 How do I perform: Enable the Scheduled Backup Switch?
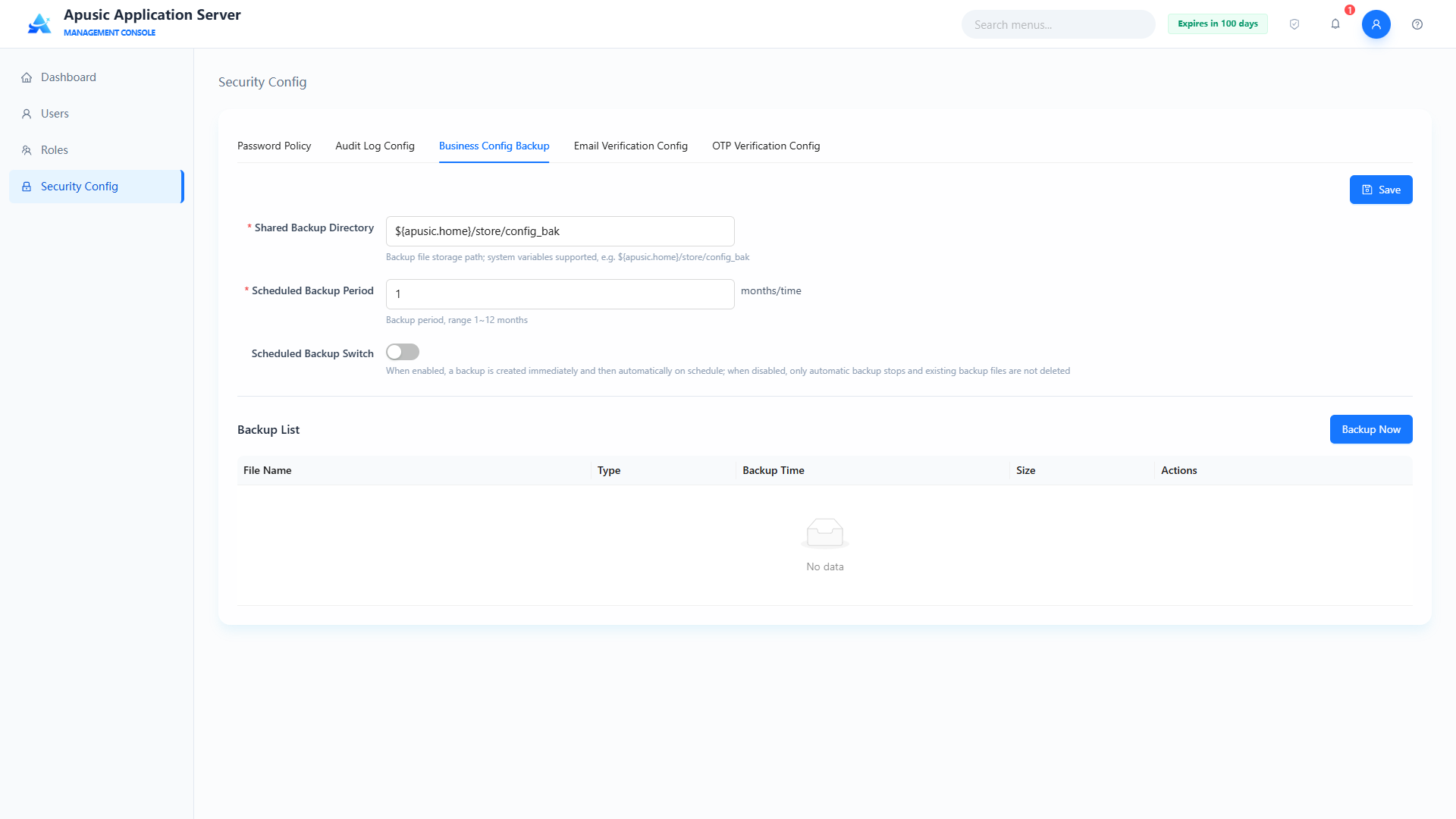[403, 352]
